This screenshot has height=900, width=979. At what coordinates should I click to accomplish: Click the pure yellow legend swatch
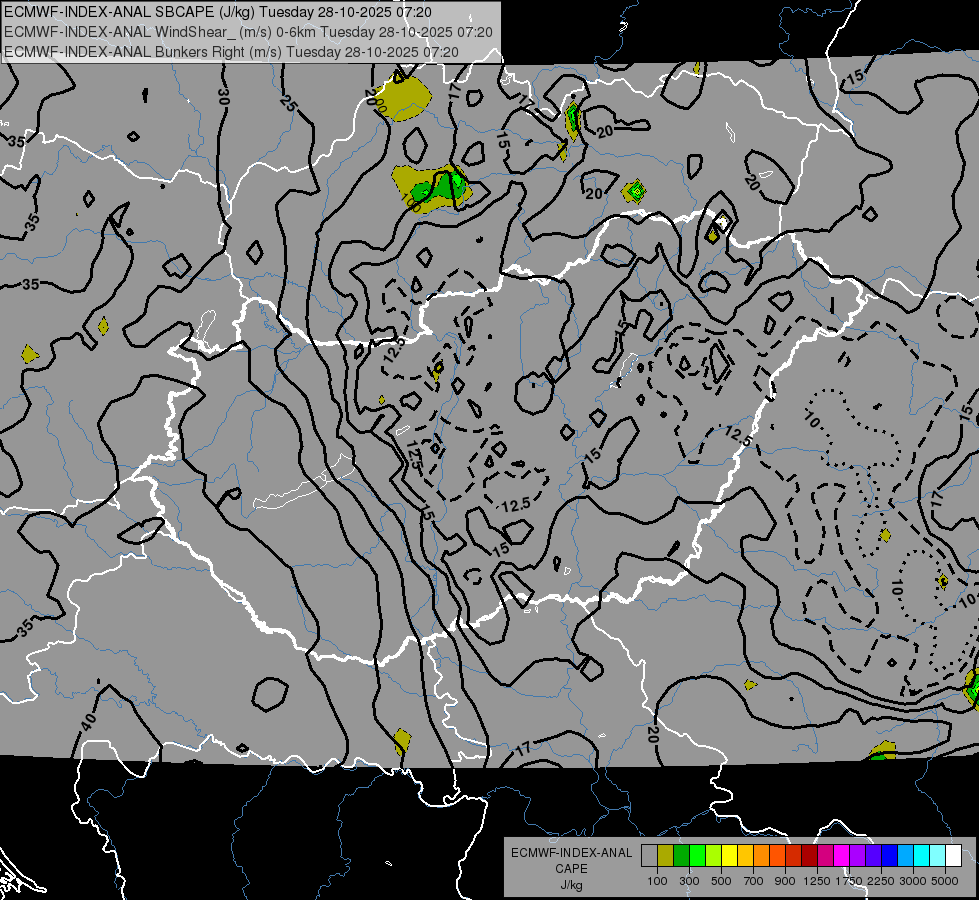click(x=729, y=856)
